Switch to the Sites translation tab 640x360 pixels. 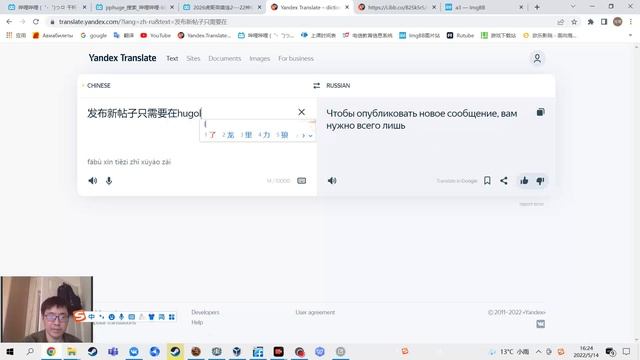pos(193,58)
